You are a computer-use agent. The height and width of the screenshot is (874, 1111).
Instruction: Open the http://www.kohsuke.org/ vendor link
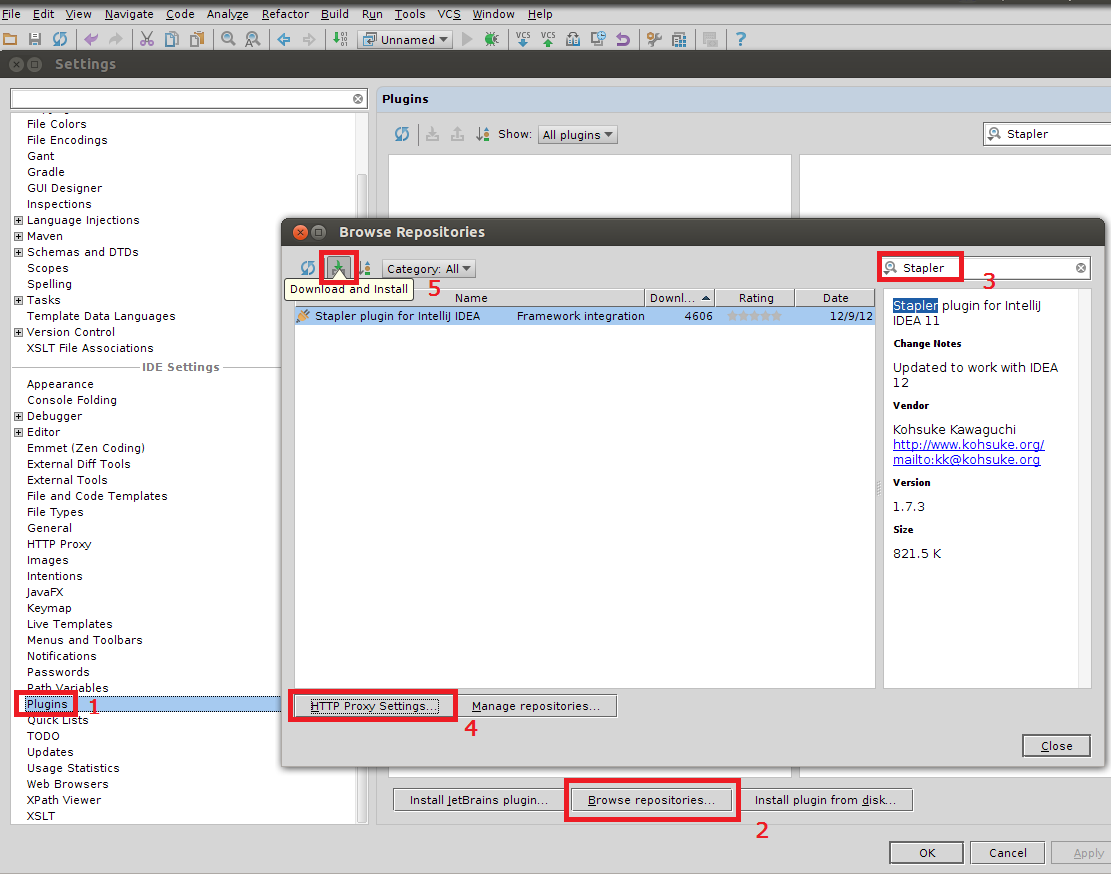[968, 445]
